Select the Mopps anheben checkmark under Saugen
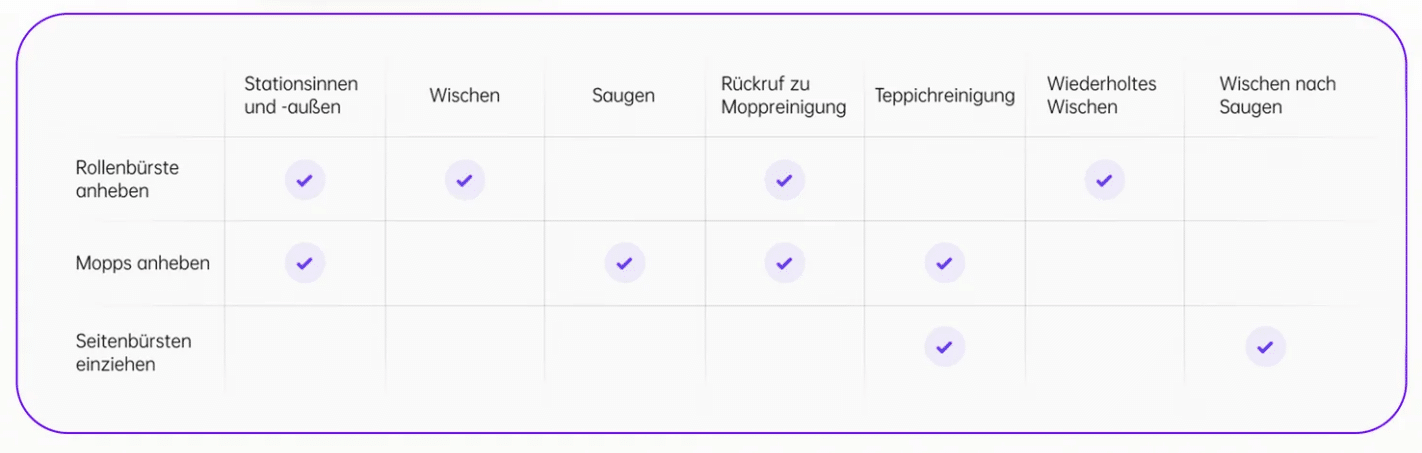 625,263
